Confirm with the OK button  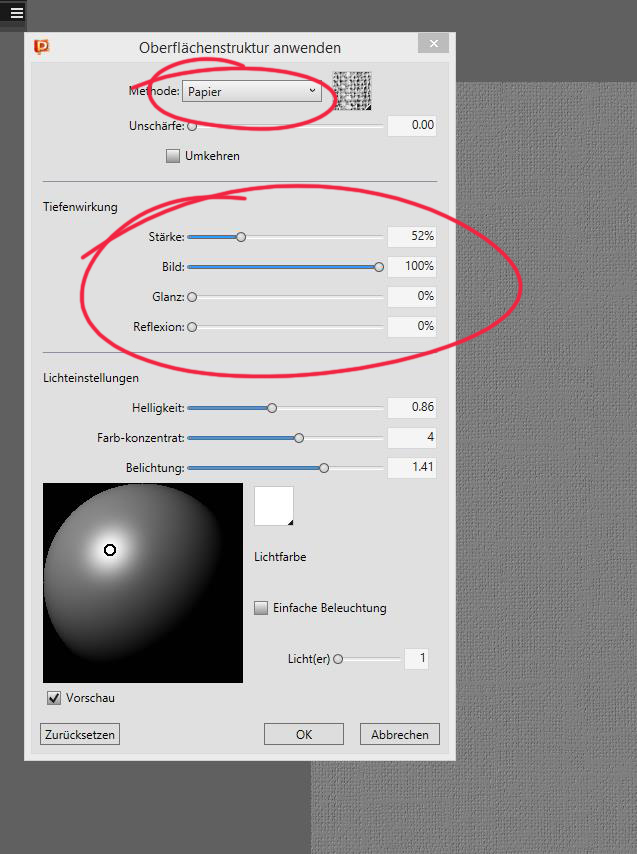tap(304, 734)
